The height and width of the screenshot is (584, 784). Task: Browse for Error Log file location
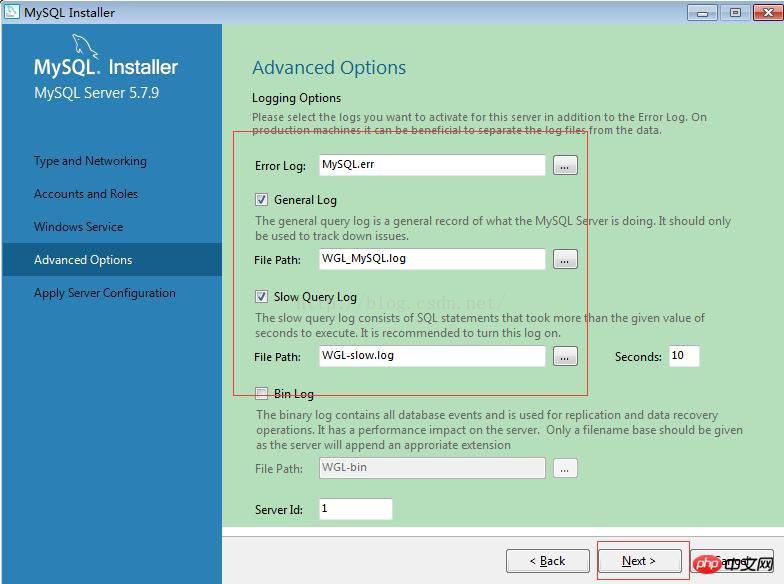[565, 165]
